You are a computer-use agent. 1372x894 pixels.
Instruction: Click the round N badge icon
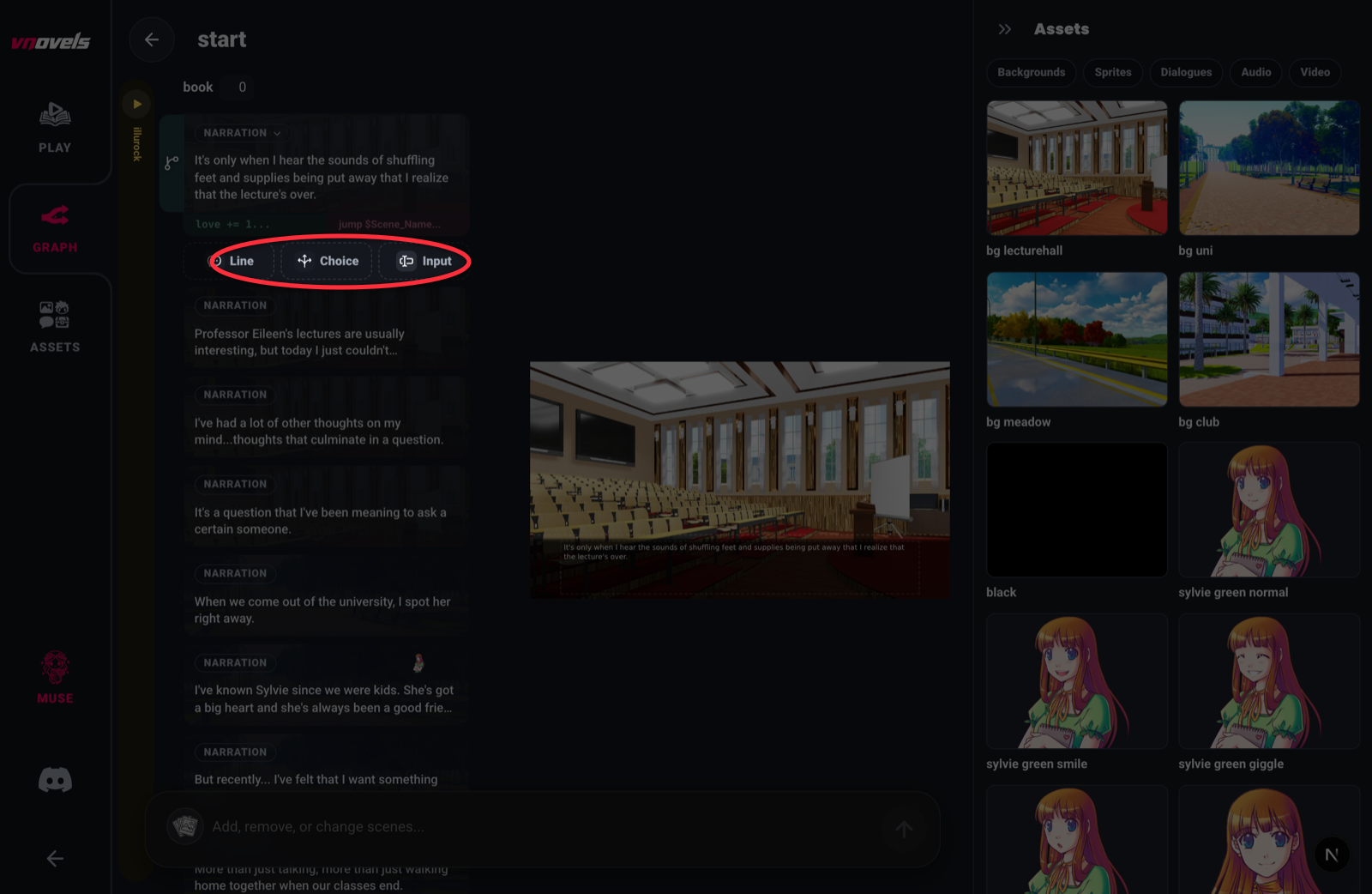click(1332, 855)
